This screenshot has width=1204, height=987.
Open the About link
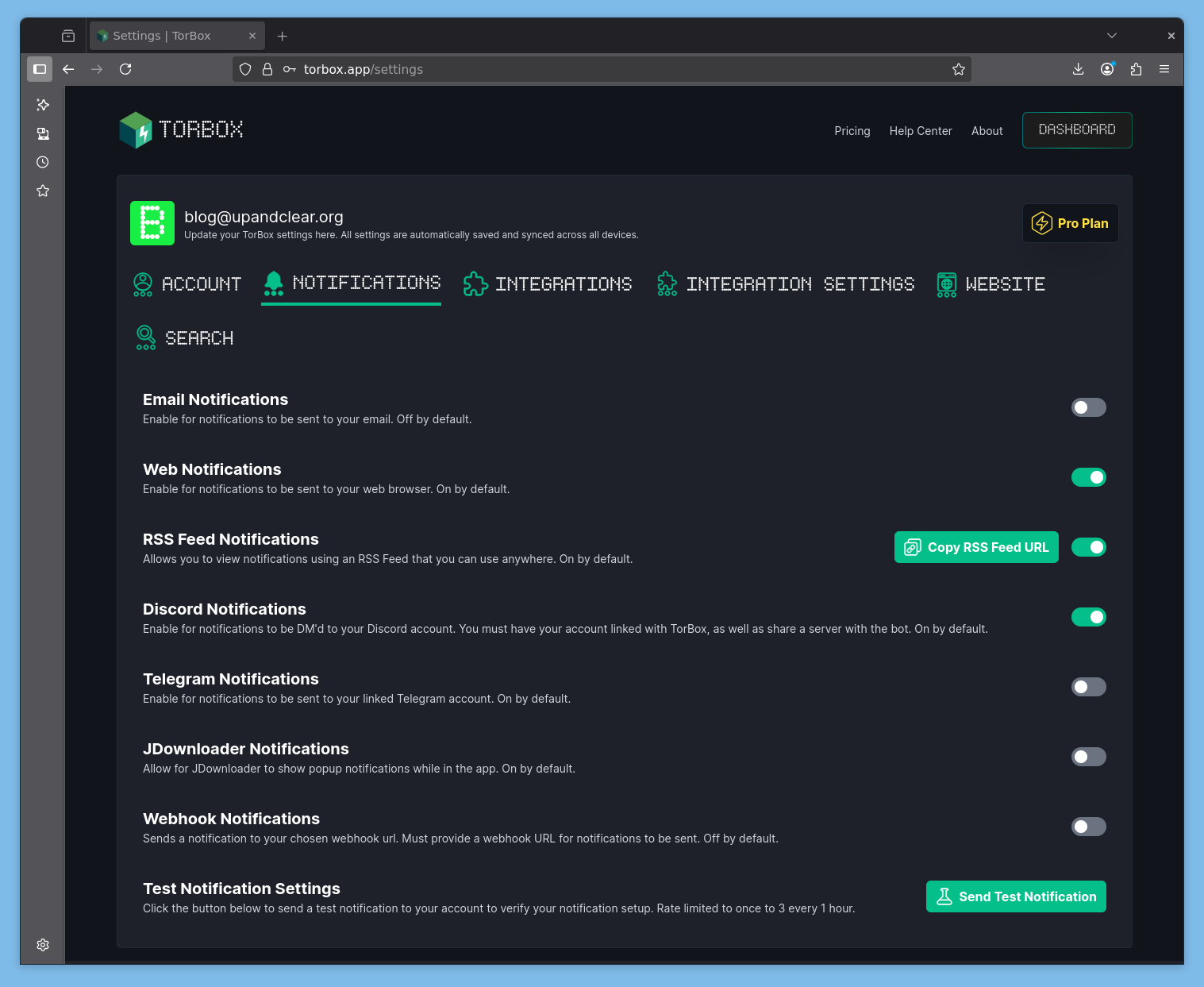point(987,131)
